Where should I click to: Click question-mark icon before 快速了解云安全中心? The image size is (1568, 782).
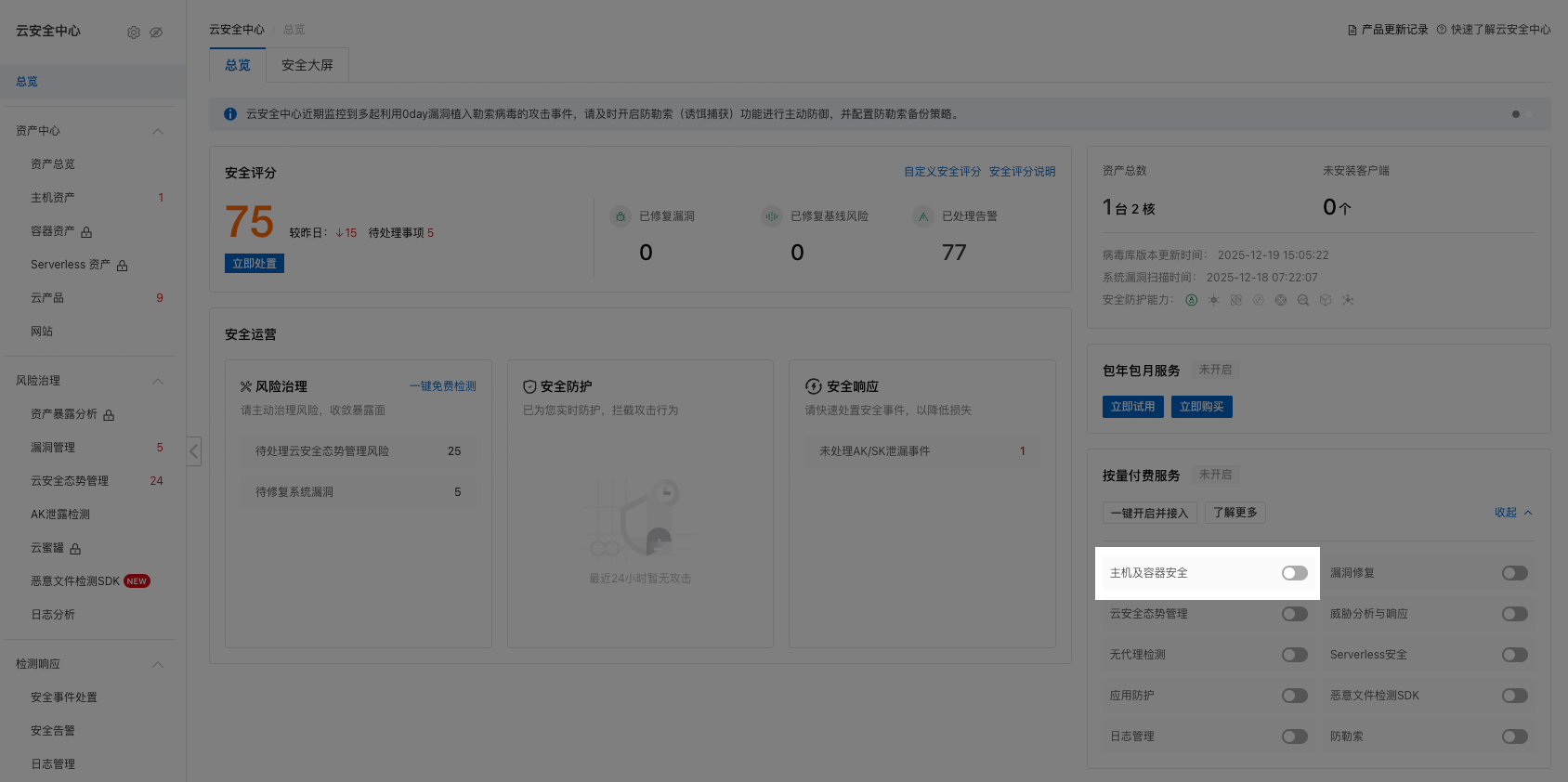pos(1442,30)
